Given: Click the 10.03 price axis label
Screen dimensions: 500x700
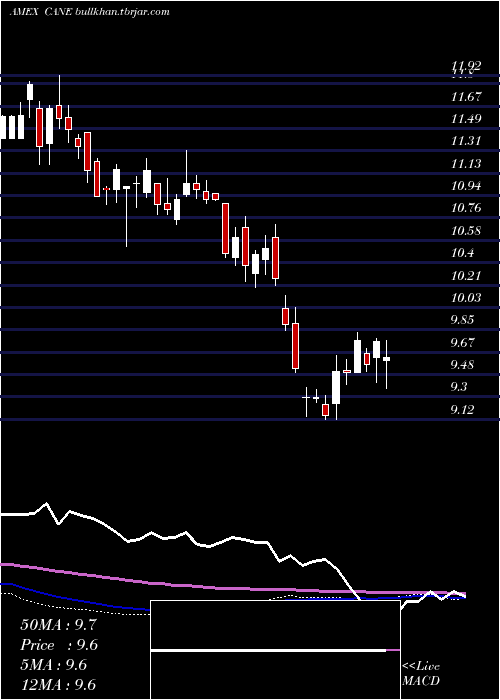Looking at the screenshot, I should click(x=467, y=297).
